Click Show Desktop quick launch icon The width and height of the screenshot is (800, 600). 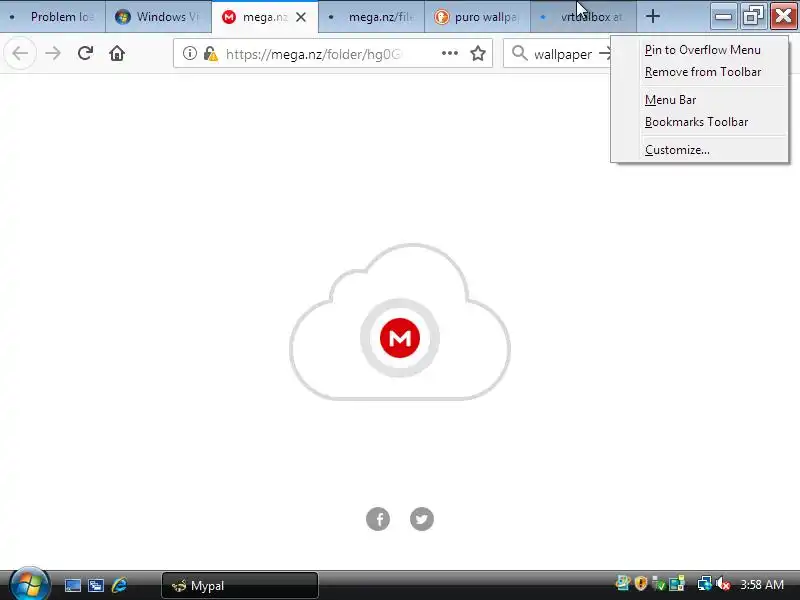coord(72,585)
